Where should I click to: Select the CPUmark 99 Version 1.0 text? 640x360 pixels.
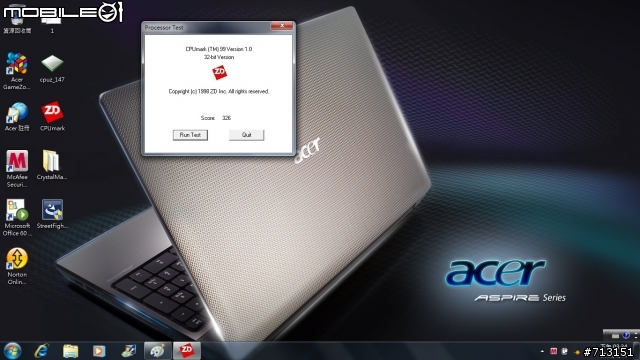(219, 49)
